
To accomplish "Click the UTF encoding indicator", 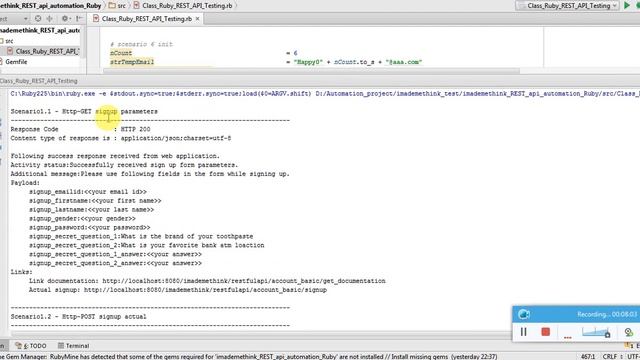I will point(633,357).
